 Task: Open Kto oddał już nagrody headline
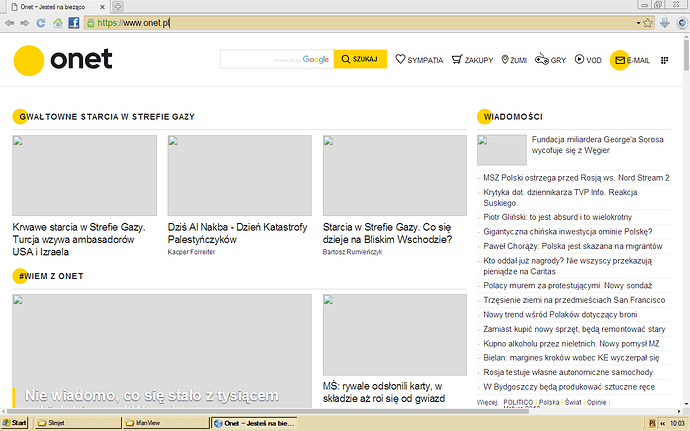pos(568,266)
